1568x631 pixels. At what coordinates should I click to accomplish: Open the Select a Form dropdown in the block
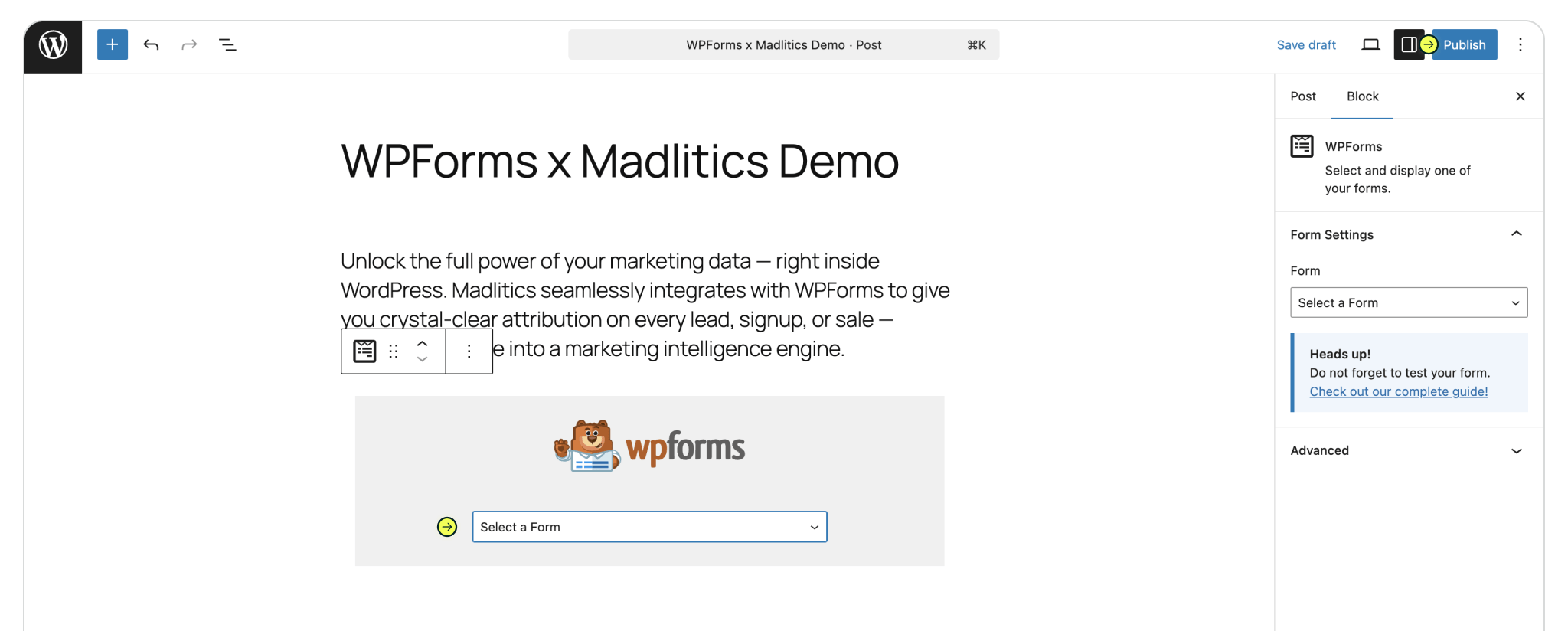tap(649, 527)
